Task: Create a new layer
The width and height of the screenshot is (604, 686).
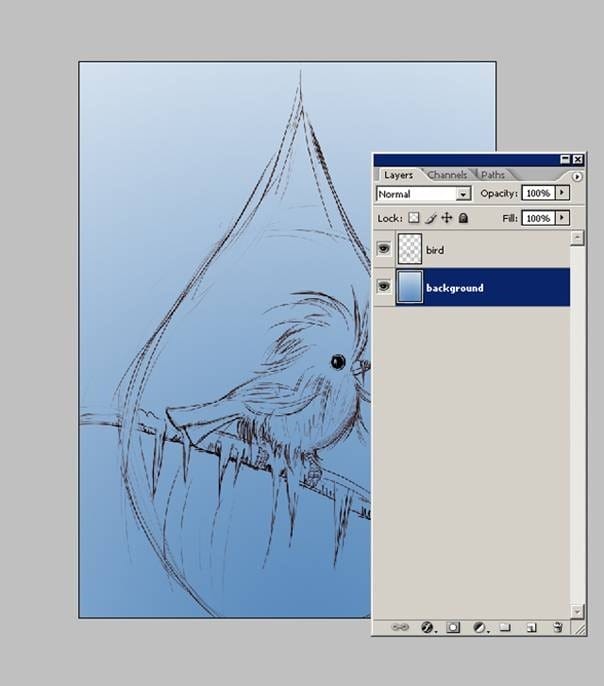Action: pyautogui.click(x=532, y=627)
